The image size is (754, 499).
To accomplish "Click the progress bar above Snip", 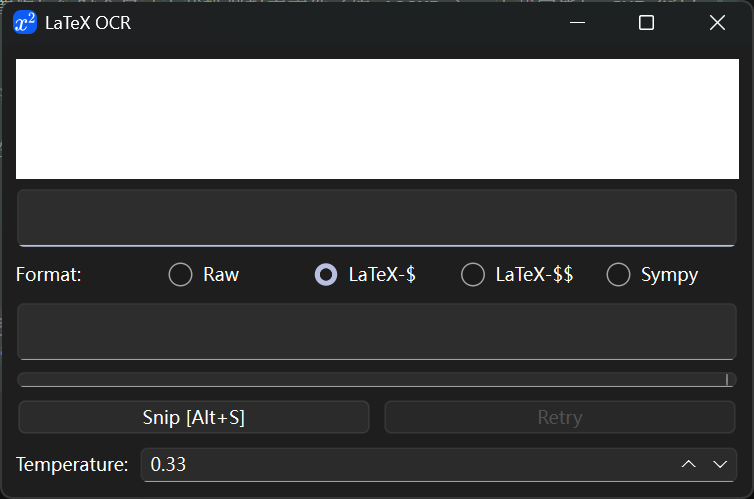I will click(x=377, y=380).
